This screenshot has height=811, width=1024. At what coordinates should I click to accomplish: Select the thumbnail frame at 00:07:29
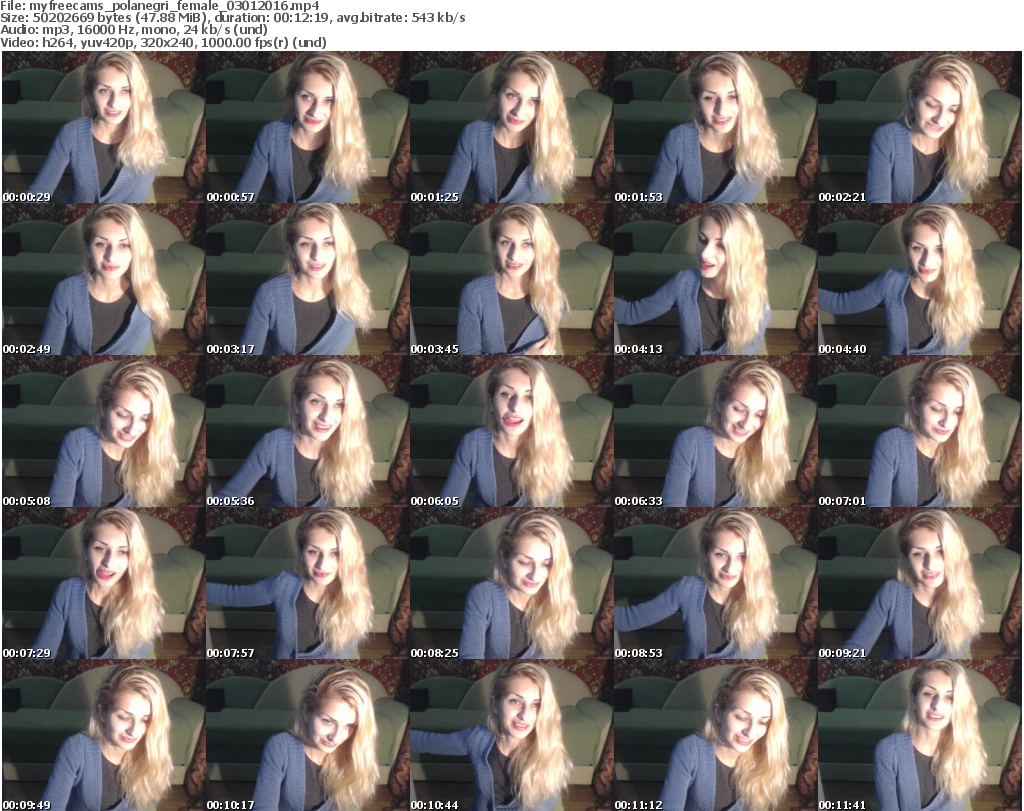(103, 584)
